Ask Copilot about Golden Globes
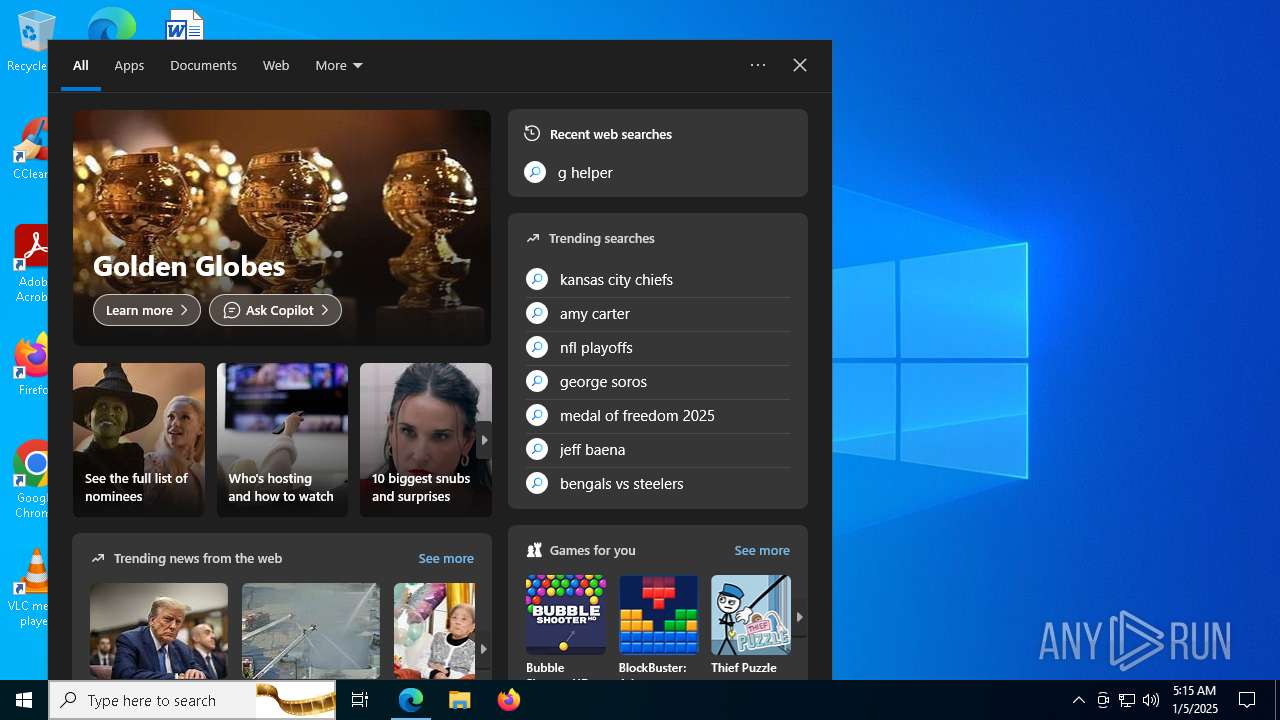Screen dimensions: 1280x720 click(275, 310)
